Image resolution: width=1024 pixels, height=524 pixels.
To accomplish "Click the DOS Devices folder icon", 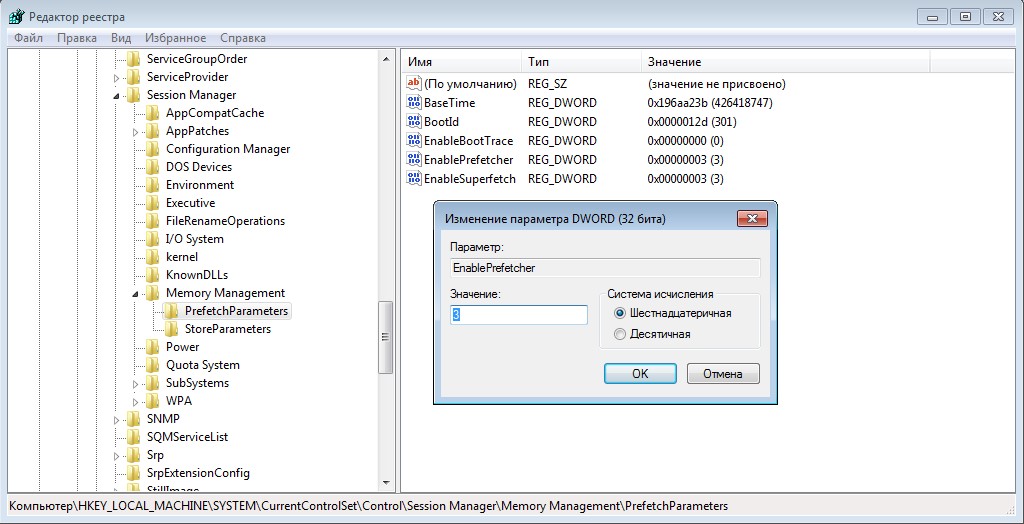I will pos(152,167).
